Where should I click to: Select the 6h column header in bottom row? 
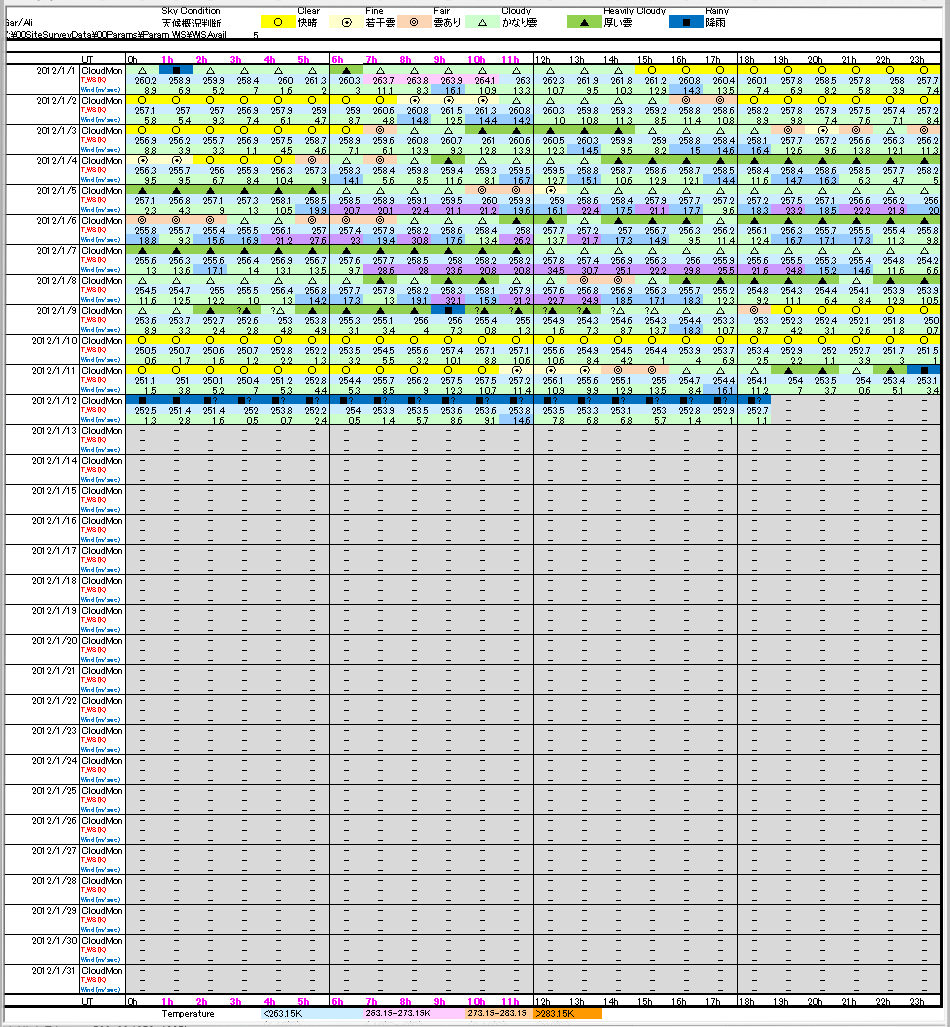(x=337, y=1001)
